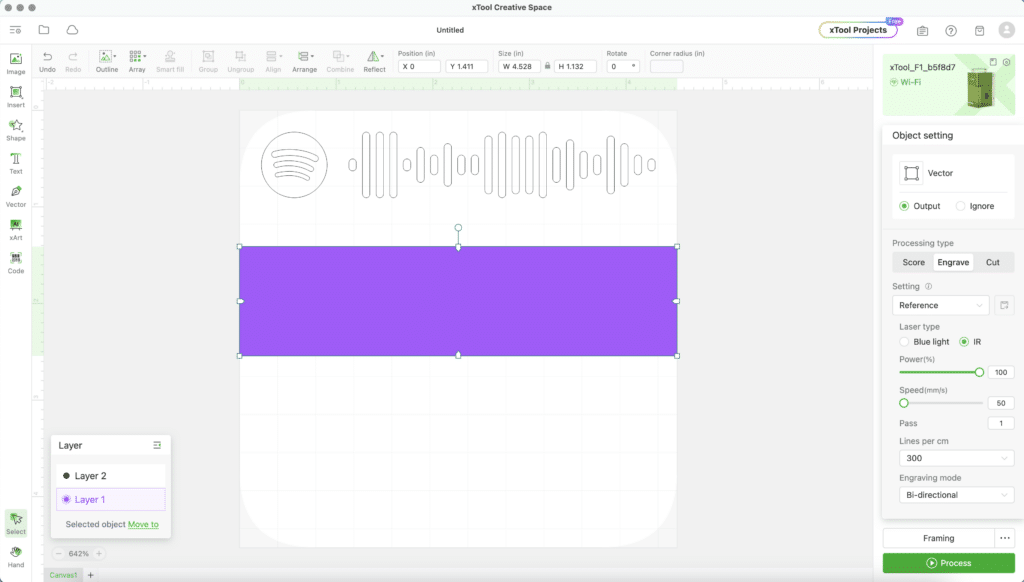The width and height of the screenshot is (1024, 582).
Task: Open the main menu list icon
Action: pos(16,30)
